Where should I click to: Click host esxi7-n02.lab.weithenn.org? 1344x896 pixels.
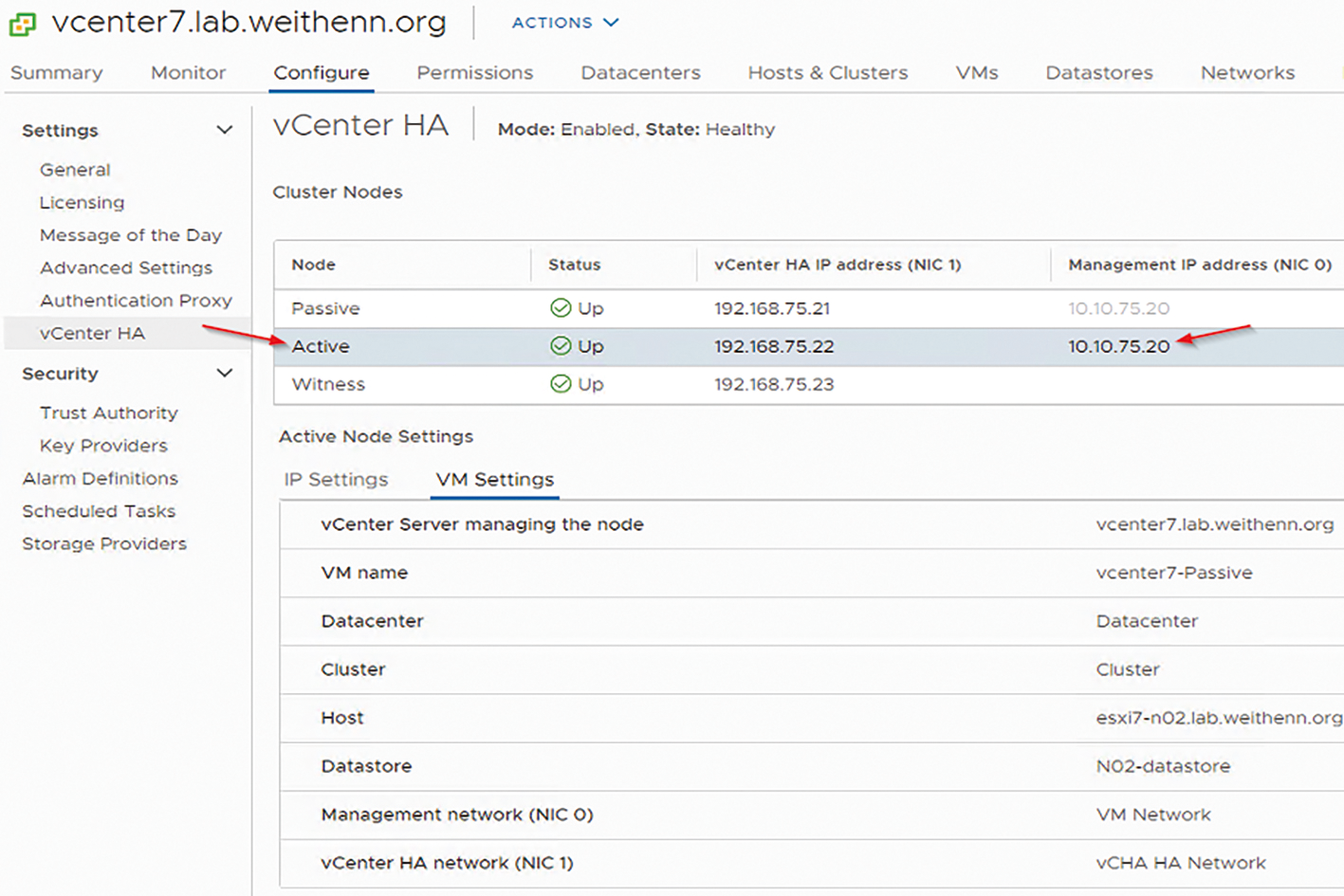tap(1219, 718)
